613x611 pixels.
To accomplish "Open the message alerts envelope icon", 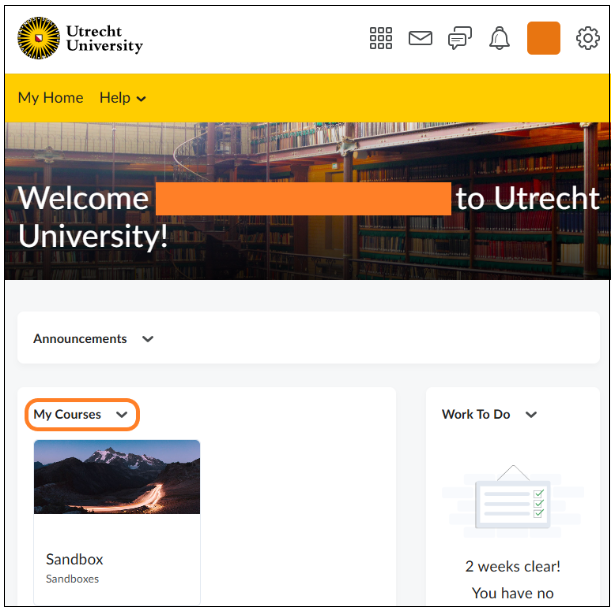I will (x=420, y=38).
